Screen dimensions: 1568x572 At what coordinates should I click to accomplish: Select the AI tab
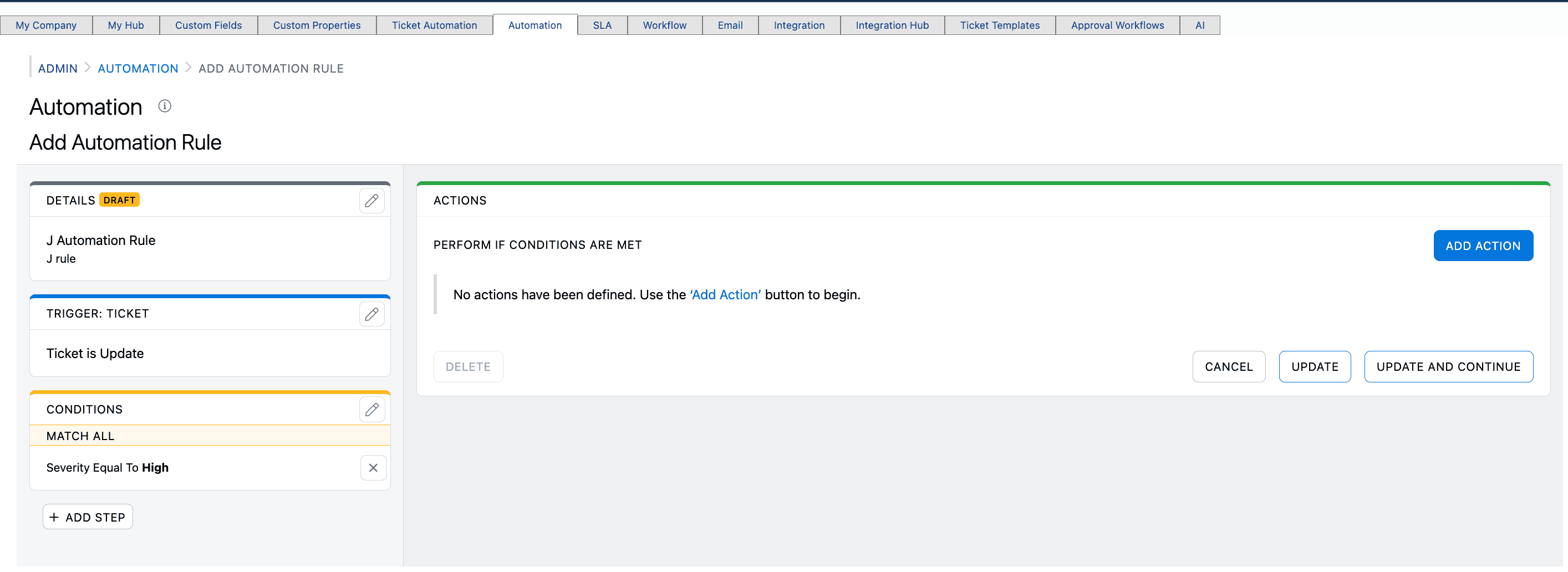(1199, 25)
